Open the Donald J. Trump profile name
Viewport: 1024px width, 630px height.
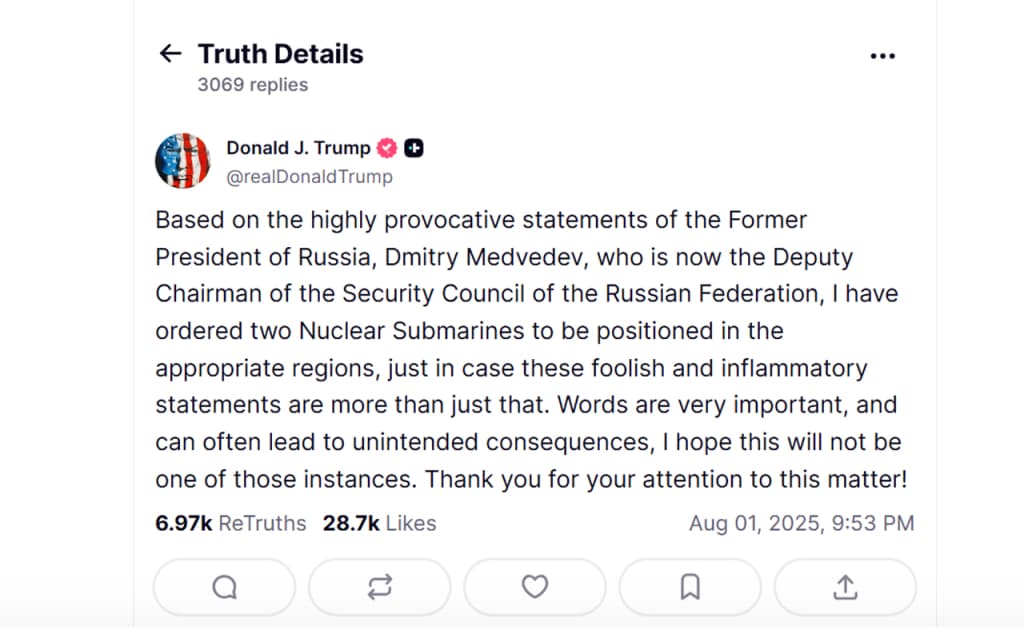click(x=298, y=148)
